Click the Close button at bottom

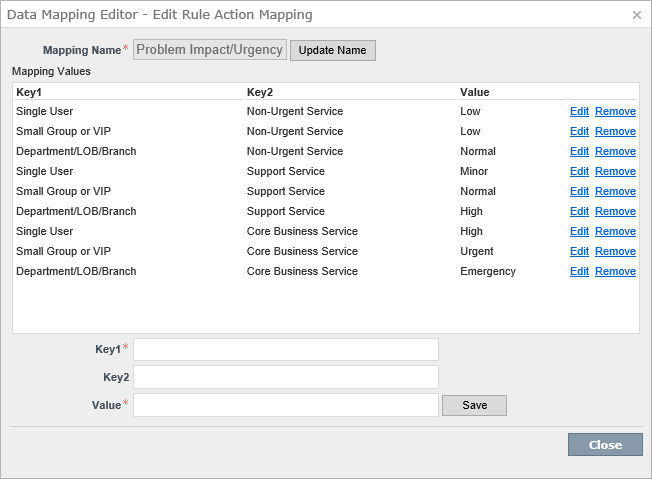(605, 445)
